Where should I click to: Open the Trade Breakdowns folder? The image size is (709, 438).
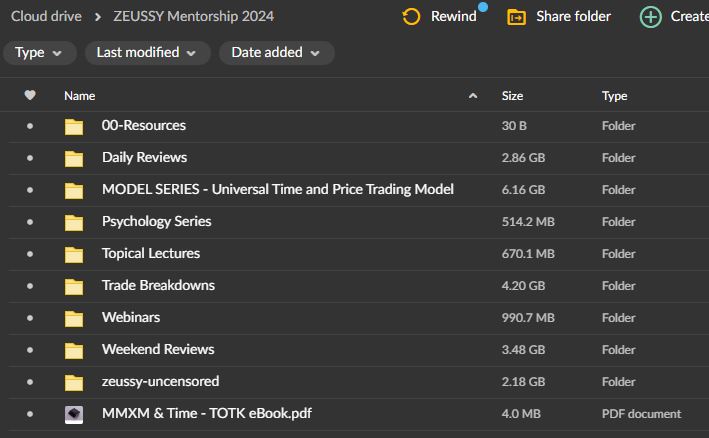point(158,285)
